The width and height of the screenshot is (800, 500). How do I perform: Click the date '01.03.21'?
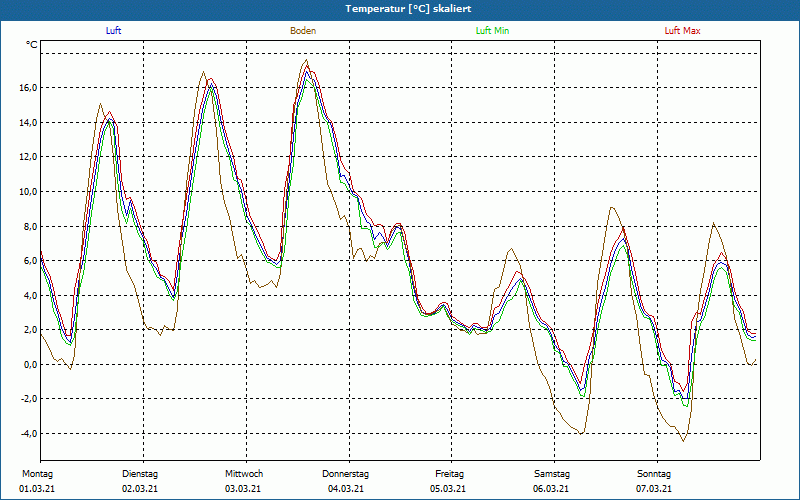tap(37, 489)
